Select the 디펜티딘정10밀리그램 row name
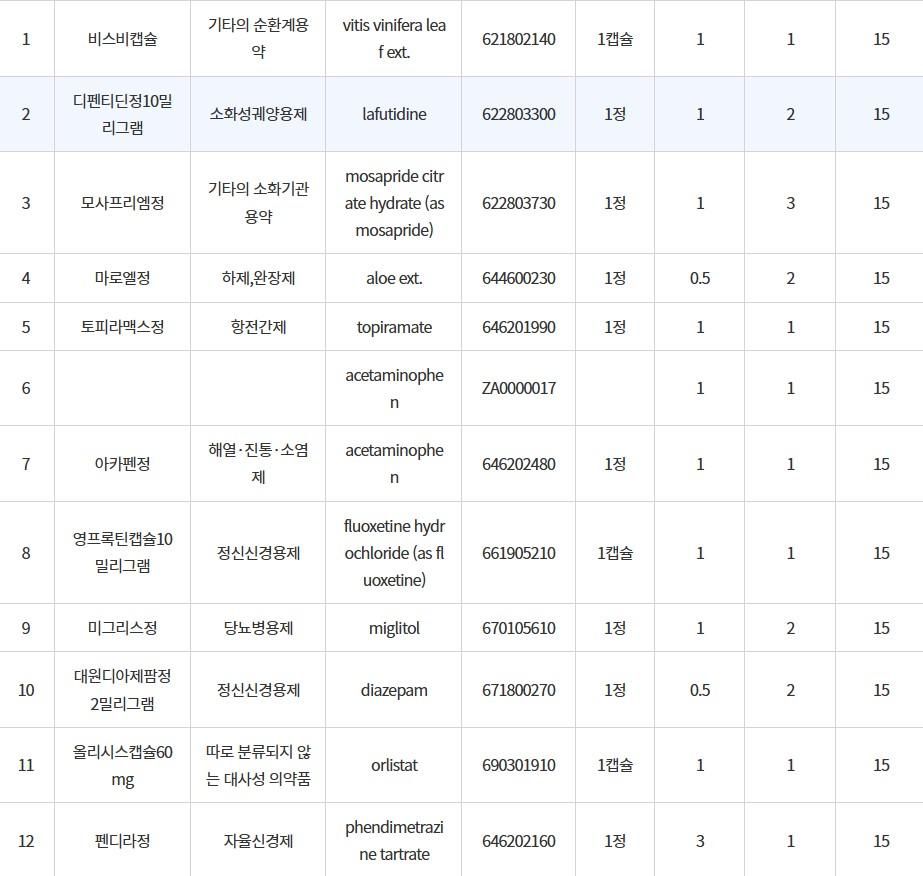The width and height of the screenshot is (923, 876). pos(122,114)
